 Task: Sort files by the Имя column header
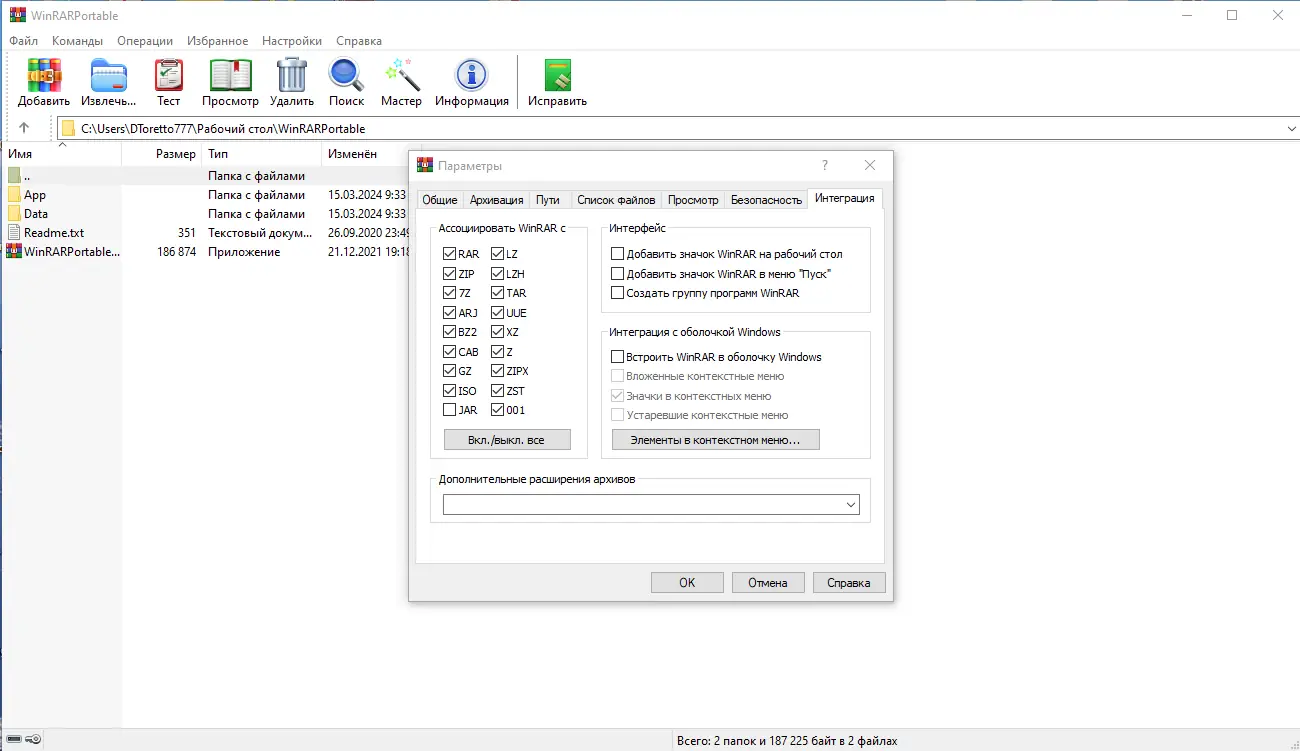coord(61,154)
